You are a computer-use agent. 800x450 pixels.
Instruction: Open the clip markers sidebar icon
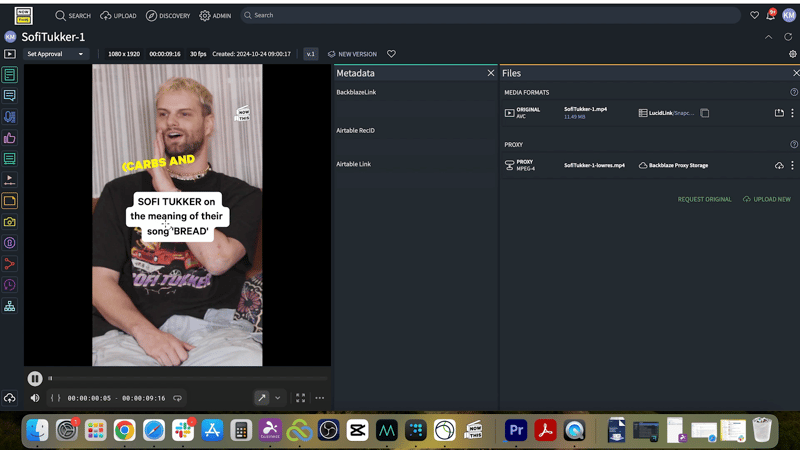[10, 180]
